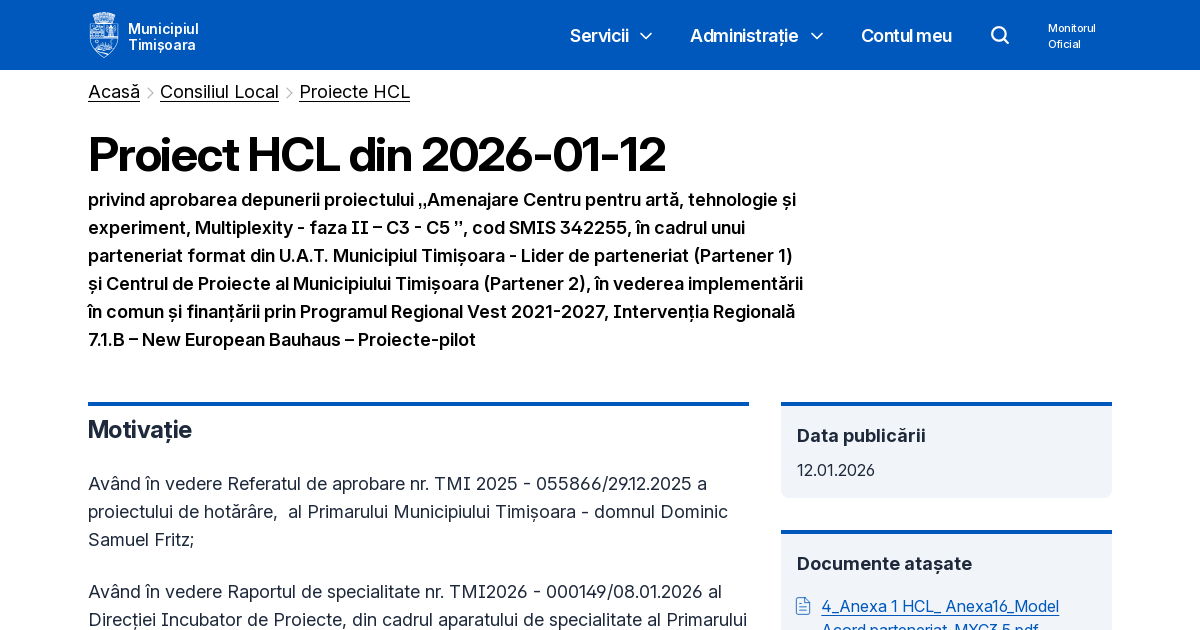1200x630 pixels.
Task: Click the Data publicării info card
Action: tap(946, 450)
